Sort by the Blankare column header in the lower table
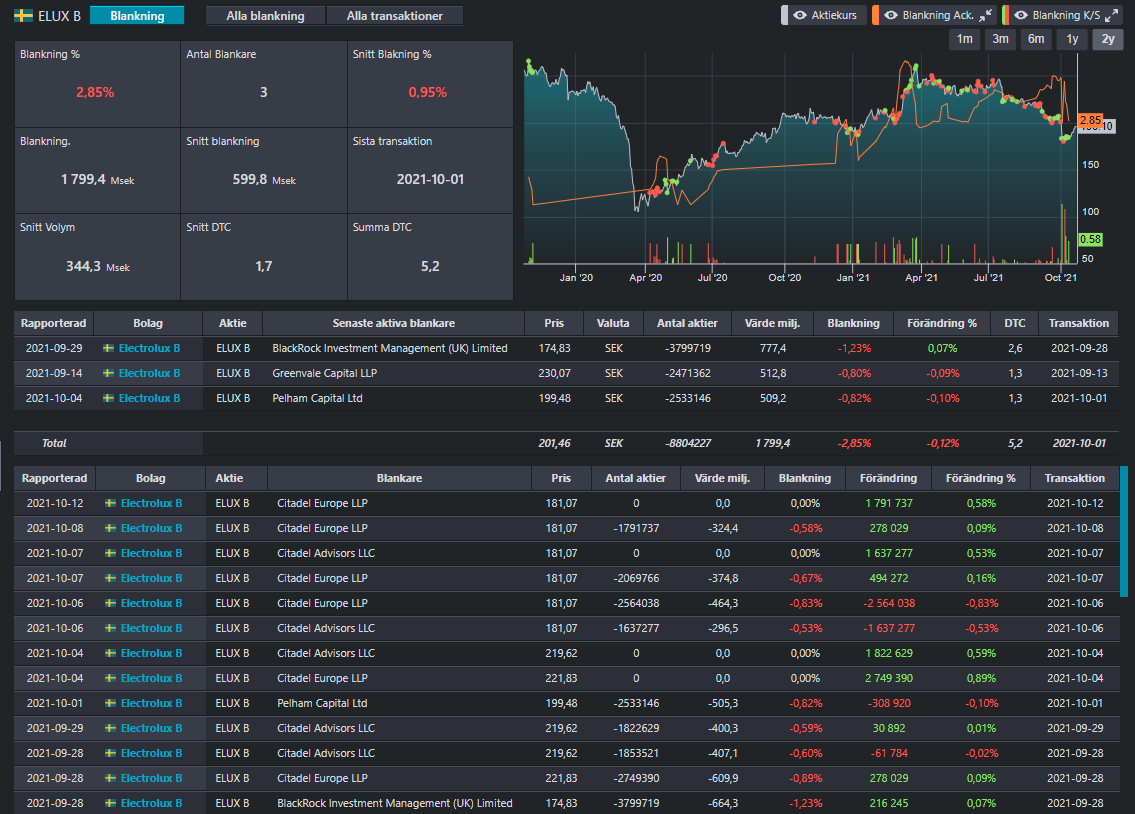 pyautogui.click(x=399, y=478)
